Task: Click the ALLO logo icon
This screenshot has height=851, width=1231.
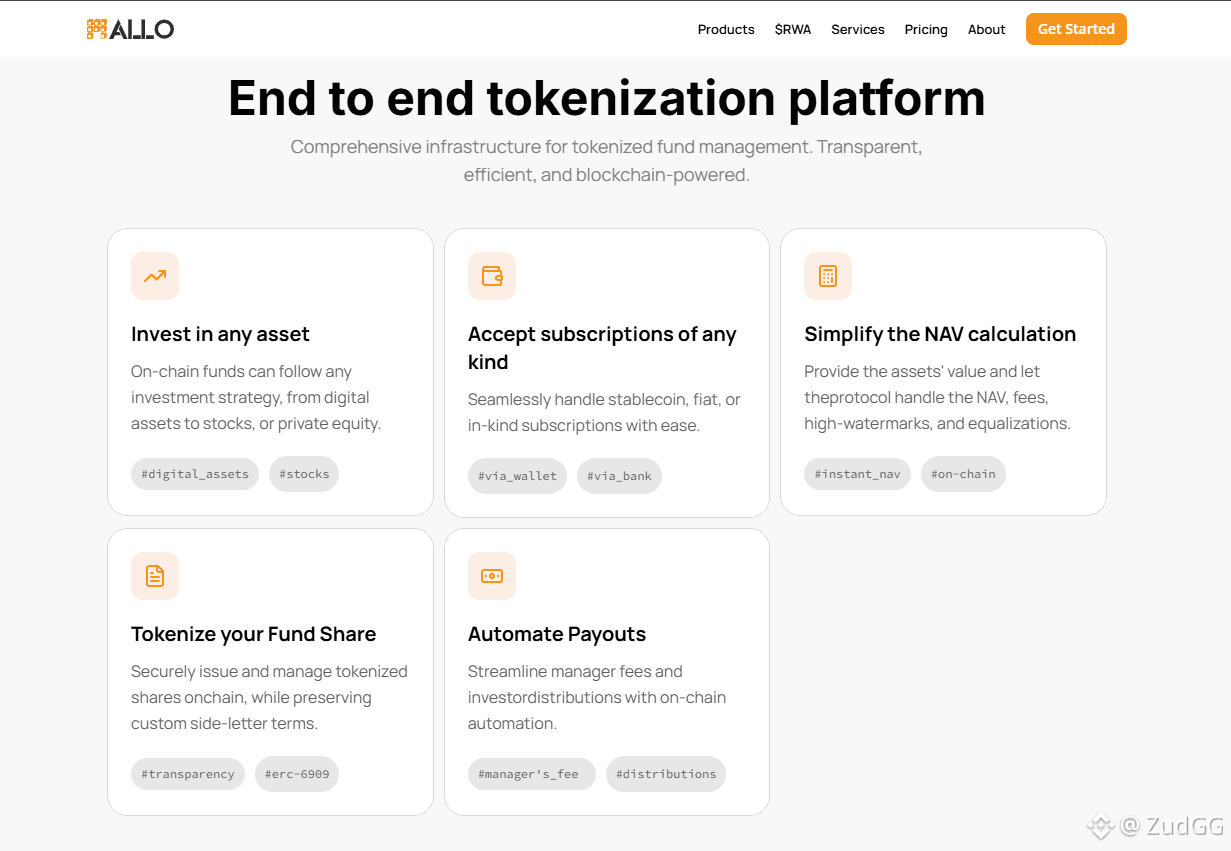Action: coord(97,29)
